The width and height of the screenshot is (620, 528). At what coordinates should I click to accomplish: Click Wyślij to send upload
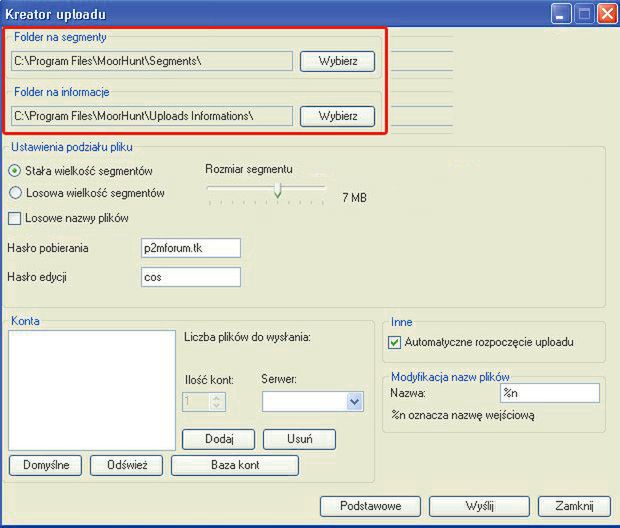479,506
